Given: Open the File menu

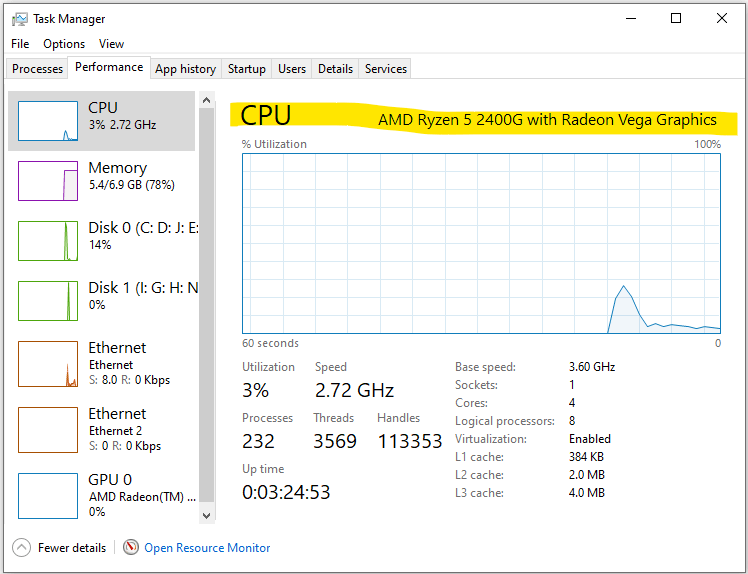Looking at the screenshot, I should [20, 44].
